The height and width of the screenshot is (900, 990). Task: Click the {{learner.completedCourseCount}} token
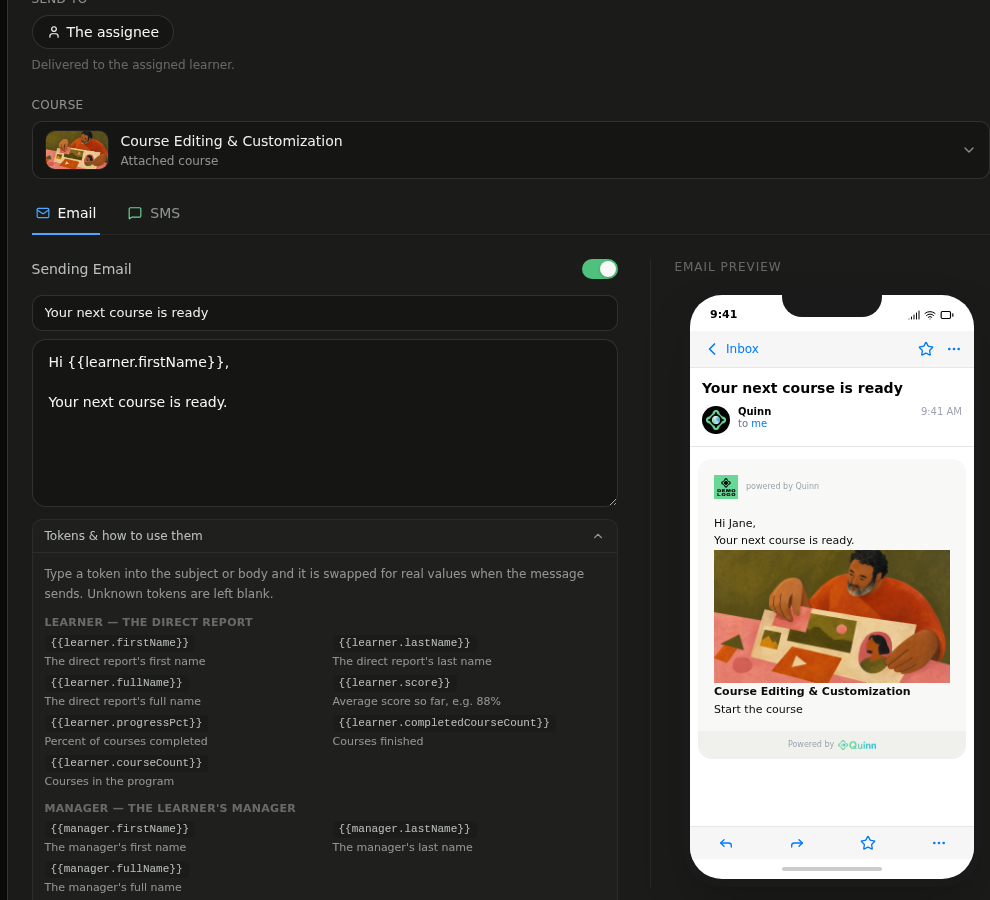click(444, 723)
